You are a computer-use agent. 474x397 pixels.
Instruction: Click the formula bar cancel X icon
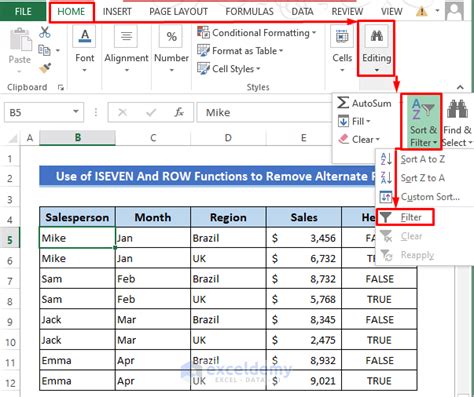(x=122, y=112)
